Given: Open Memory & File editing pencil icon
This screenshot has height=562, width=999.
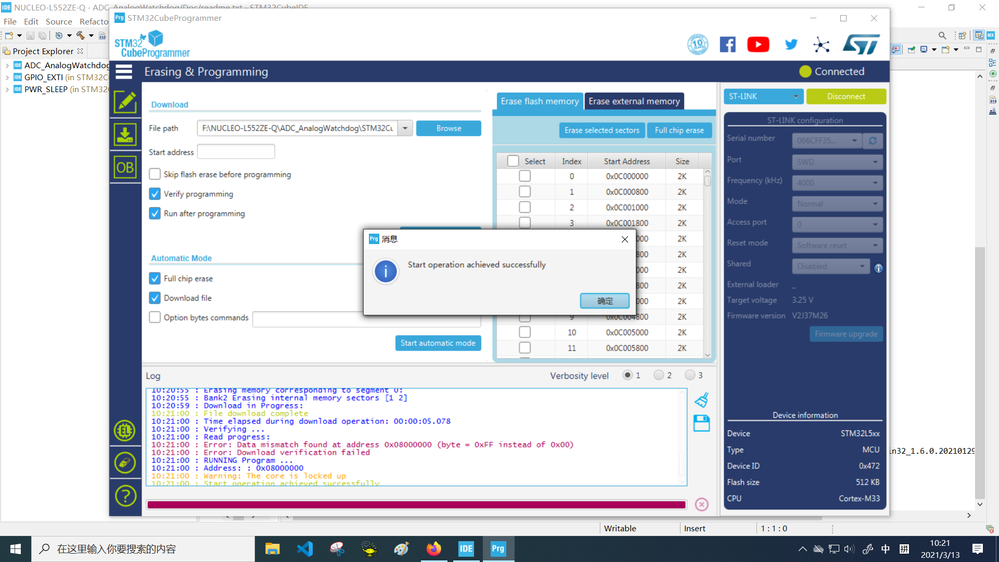Looking at the screenshot, I should [x=125, y=102].
